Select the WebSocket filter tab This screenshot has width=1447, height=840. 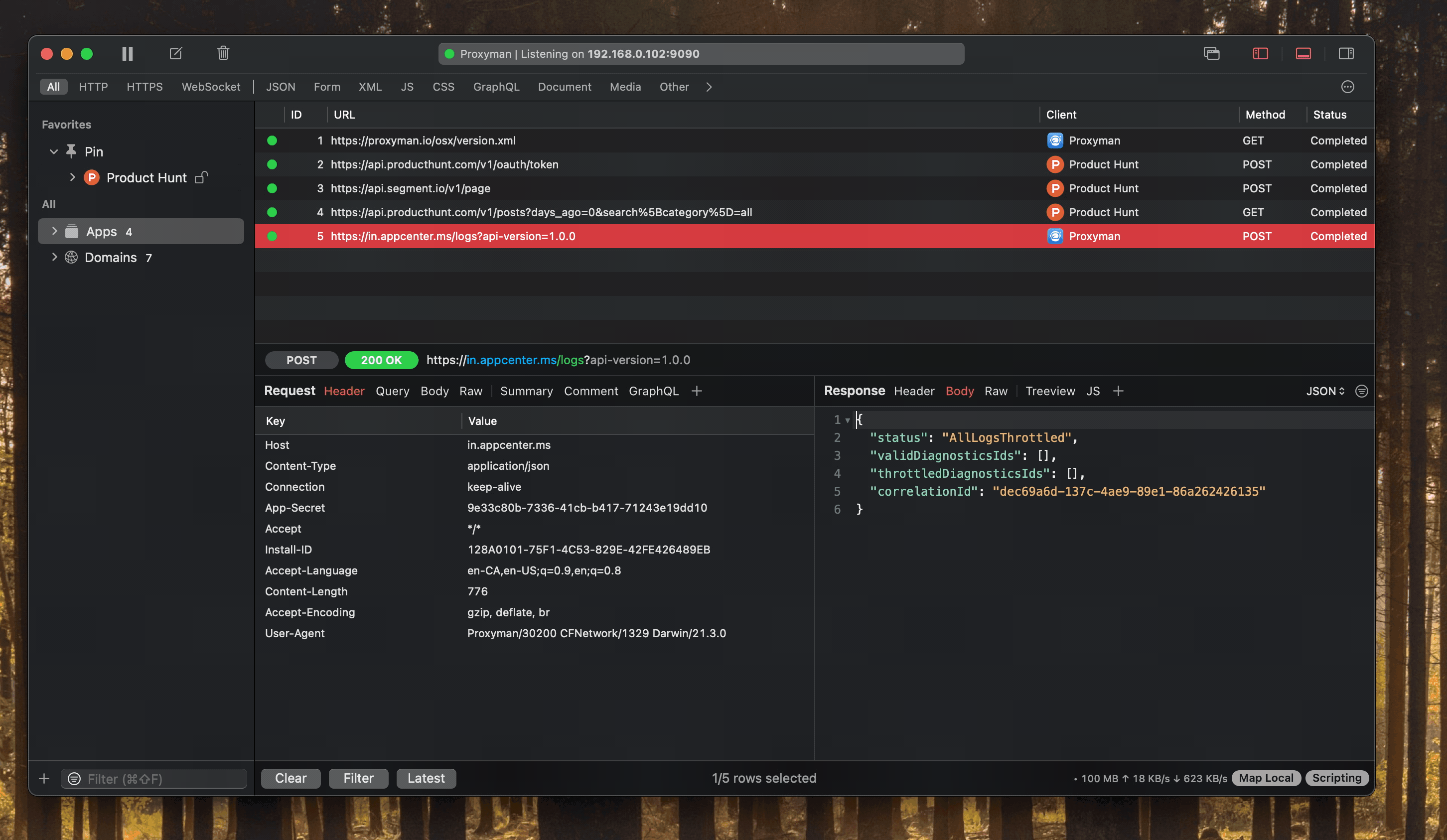pyautogui.click(x=211, y=87)
